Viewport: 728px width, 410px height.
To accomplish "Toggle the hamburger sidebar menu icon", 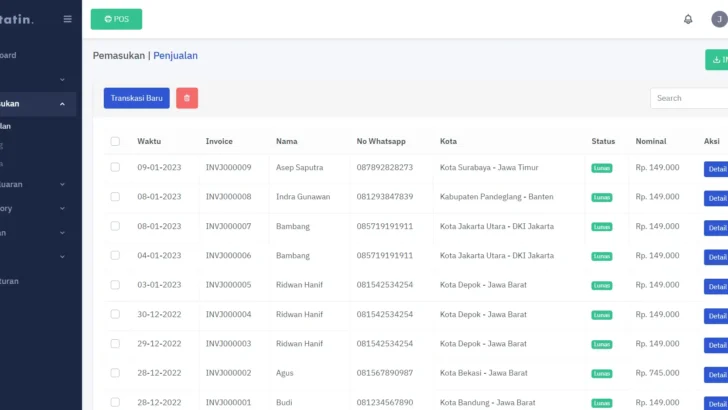I will coord(67,19).
